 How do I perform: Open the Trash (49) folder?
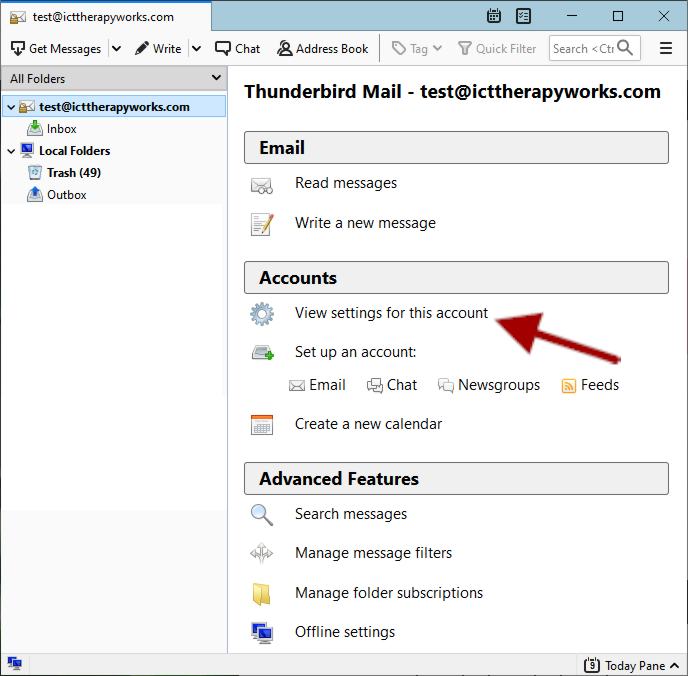tap(74, 173)
